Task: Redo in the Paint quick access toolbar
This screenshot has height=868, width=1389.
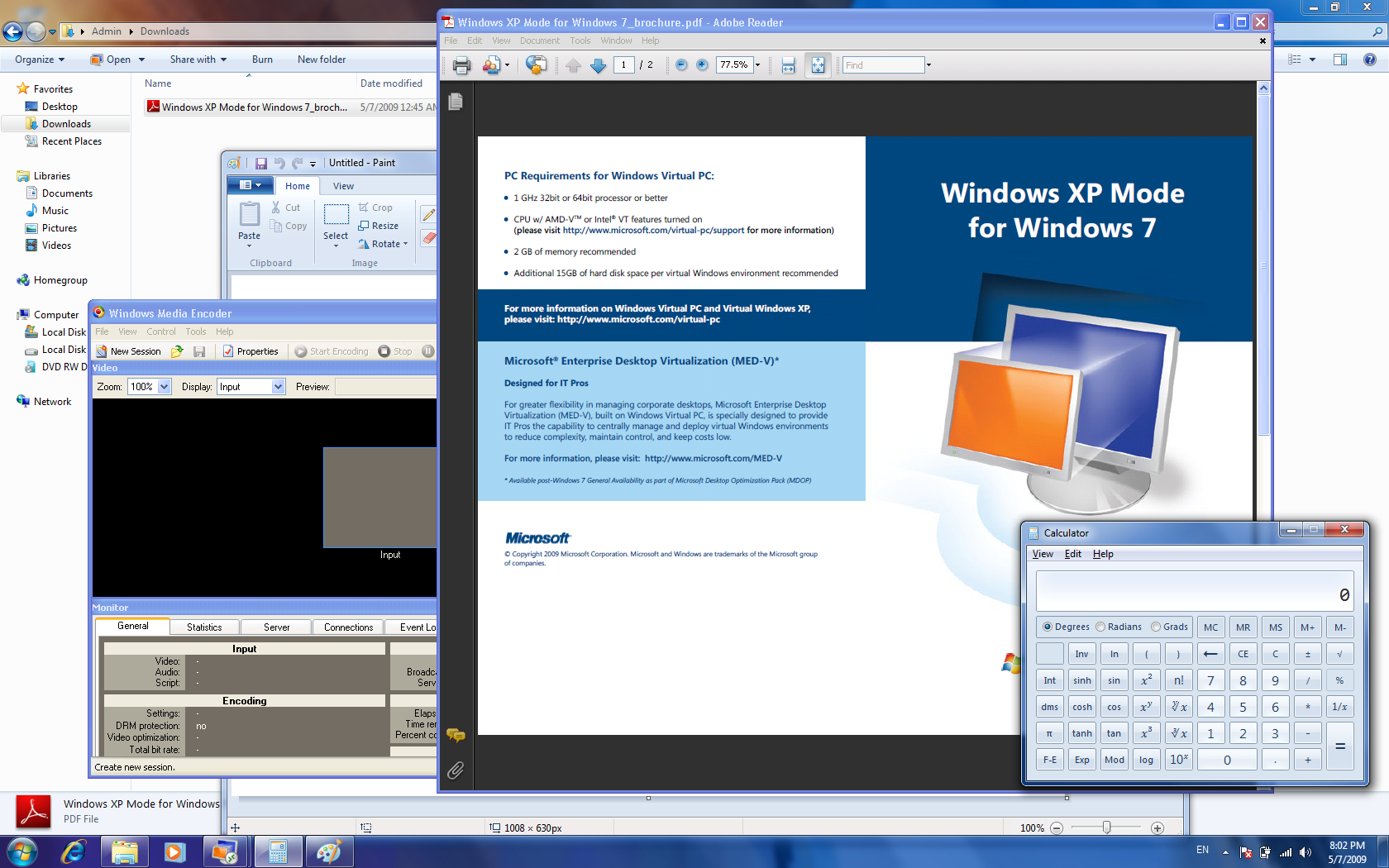Action: 297,163
